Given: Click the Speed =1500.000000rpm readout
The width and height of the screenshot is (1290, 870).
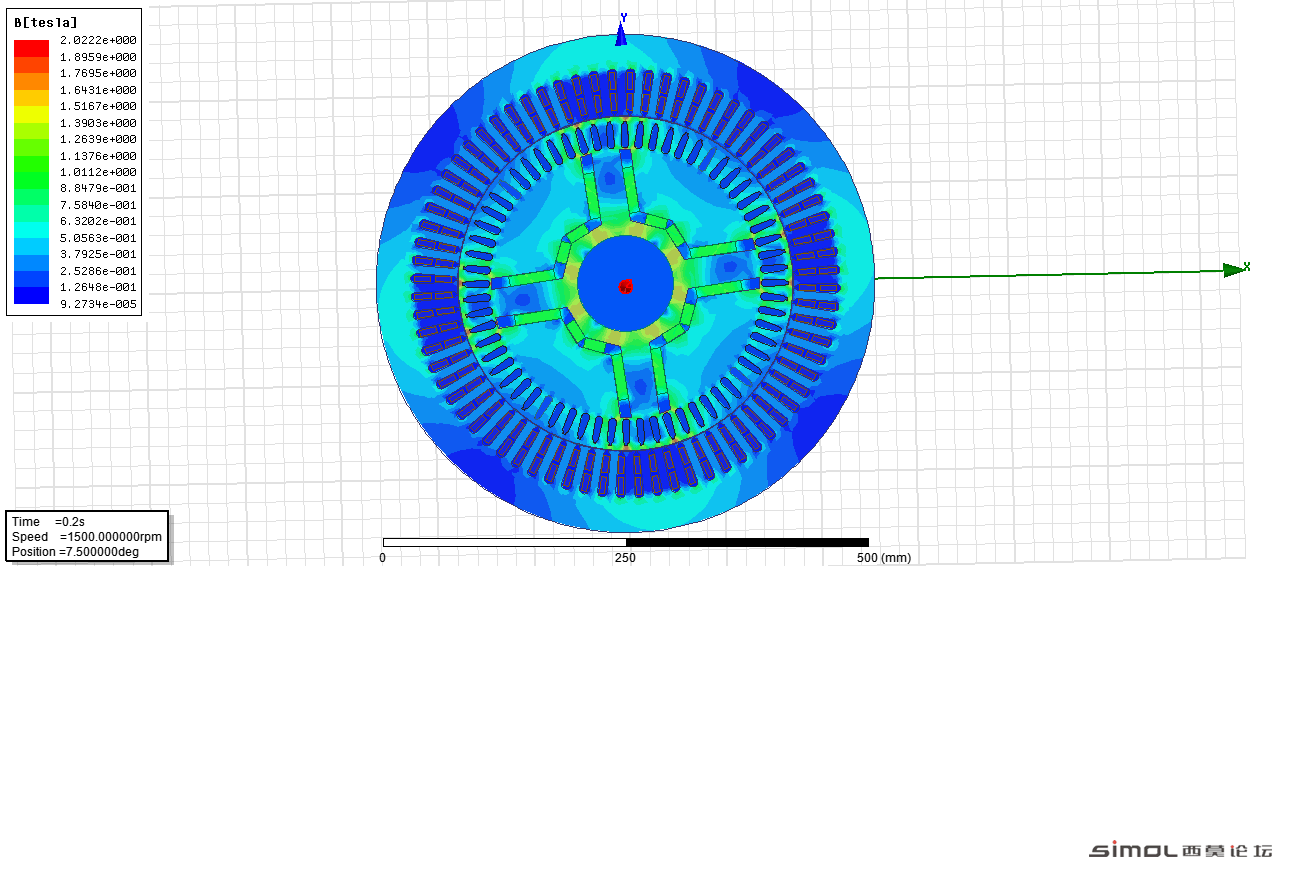Looking at the screenshot, I should [x=87, y=537].
